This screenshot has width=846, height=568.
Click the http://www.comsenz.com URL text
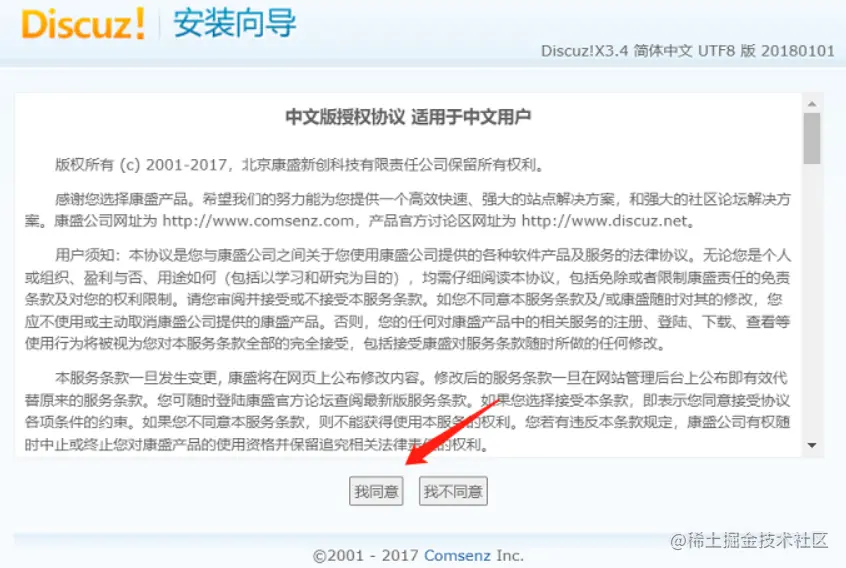pyautogui.click(x=258, y=221)
